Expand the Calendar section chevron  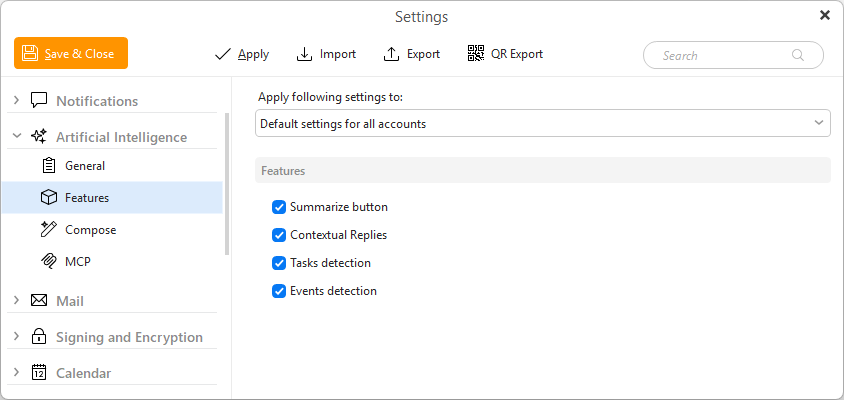tap(16, 372)
